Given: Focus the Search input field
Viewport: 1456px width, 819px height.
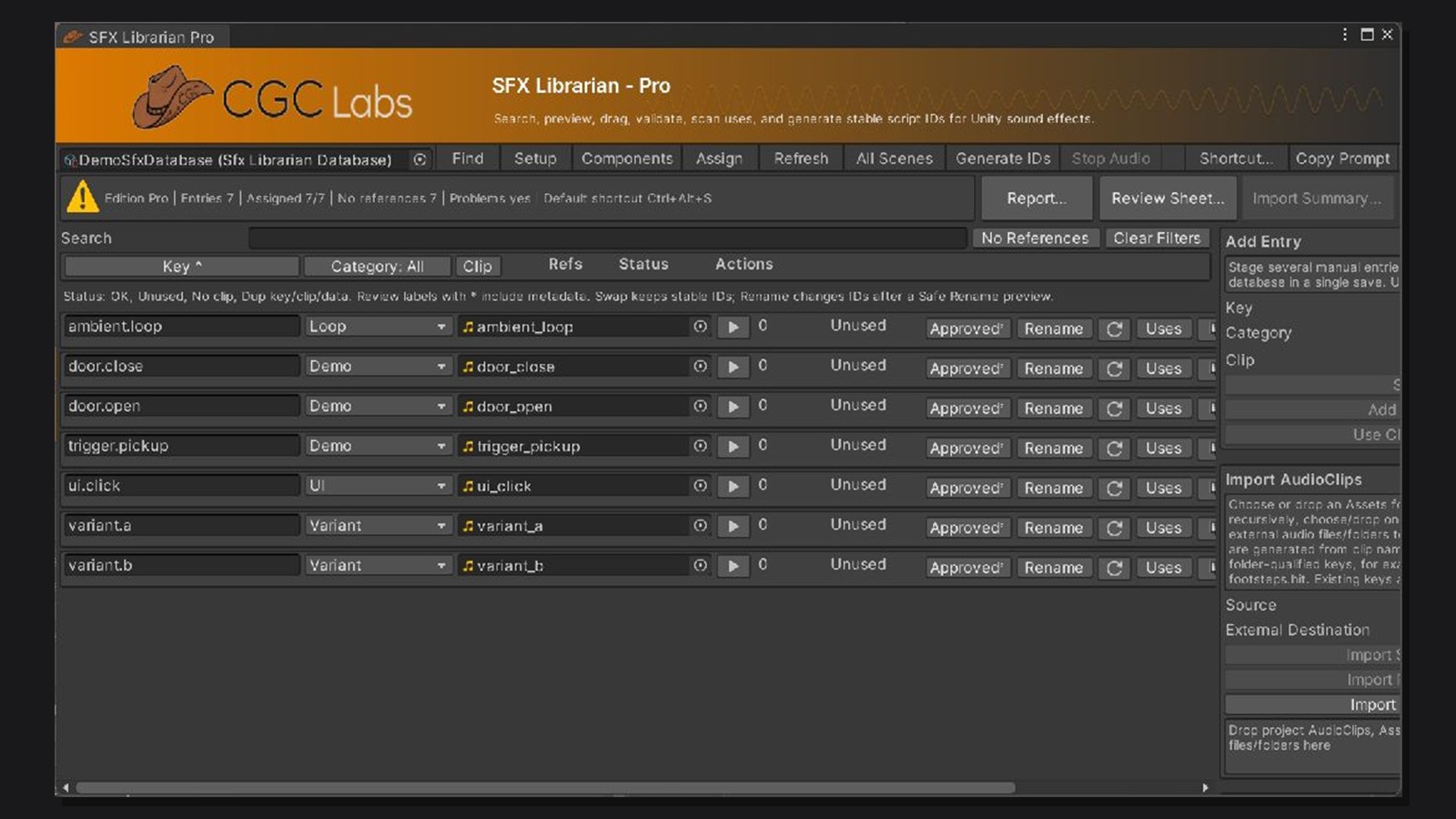Looking at the screenshot, I should (x=607, y=238).
